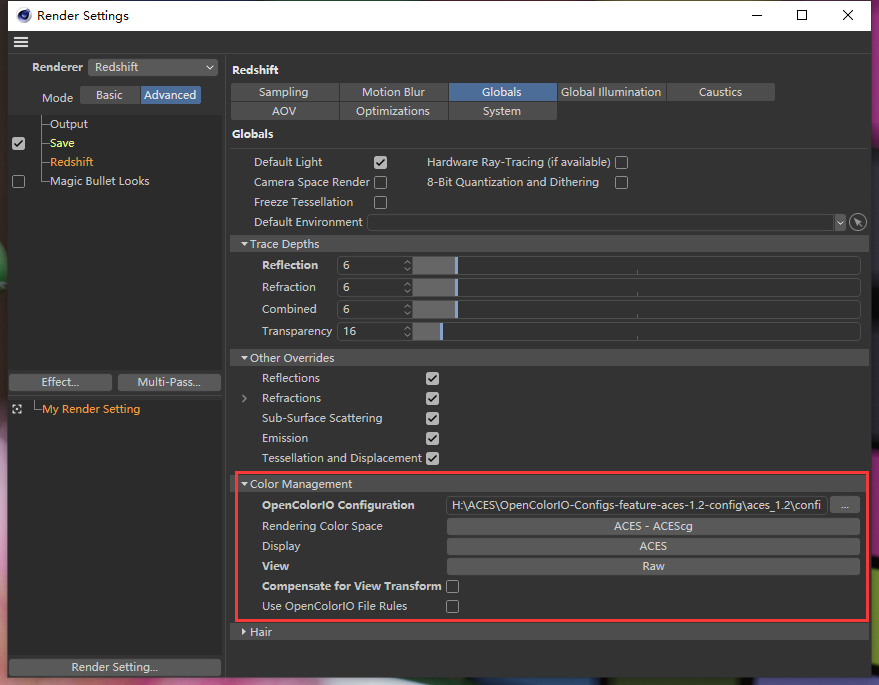
Task: Open the Default Environment dropdown arrow
Action: click(840, 223)
